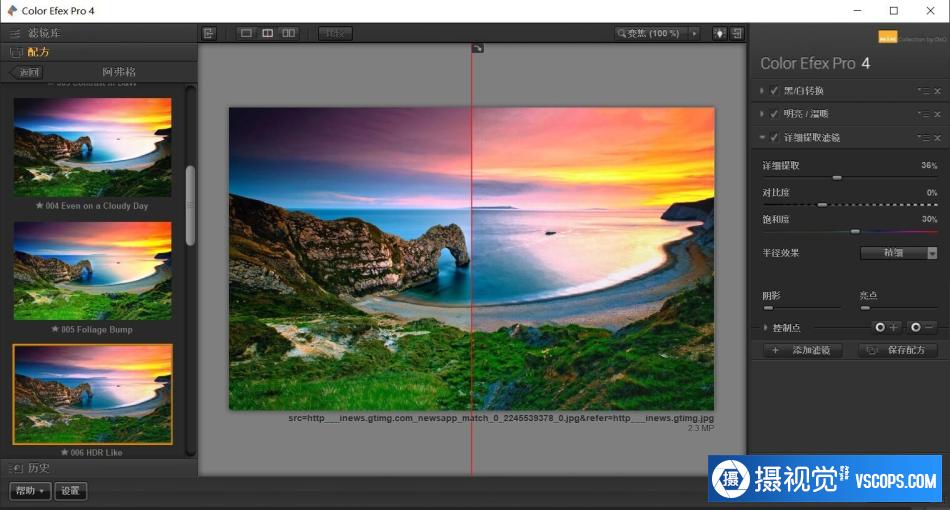Click the 30% saturation value
This screenshot has height=510, width=950.
click(x=929, y=219)
